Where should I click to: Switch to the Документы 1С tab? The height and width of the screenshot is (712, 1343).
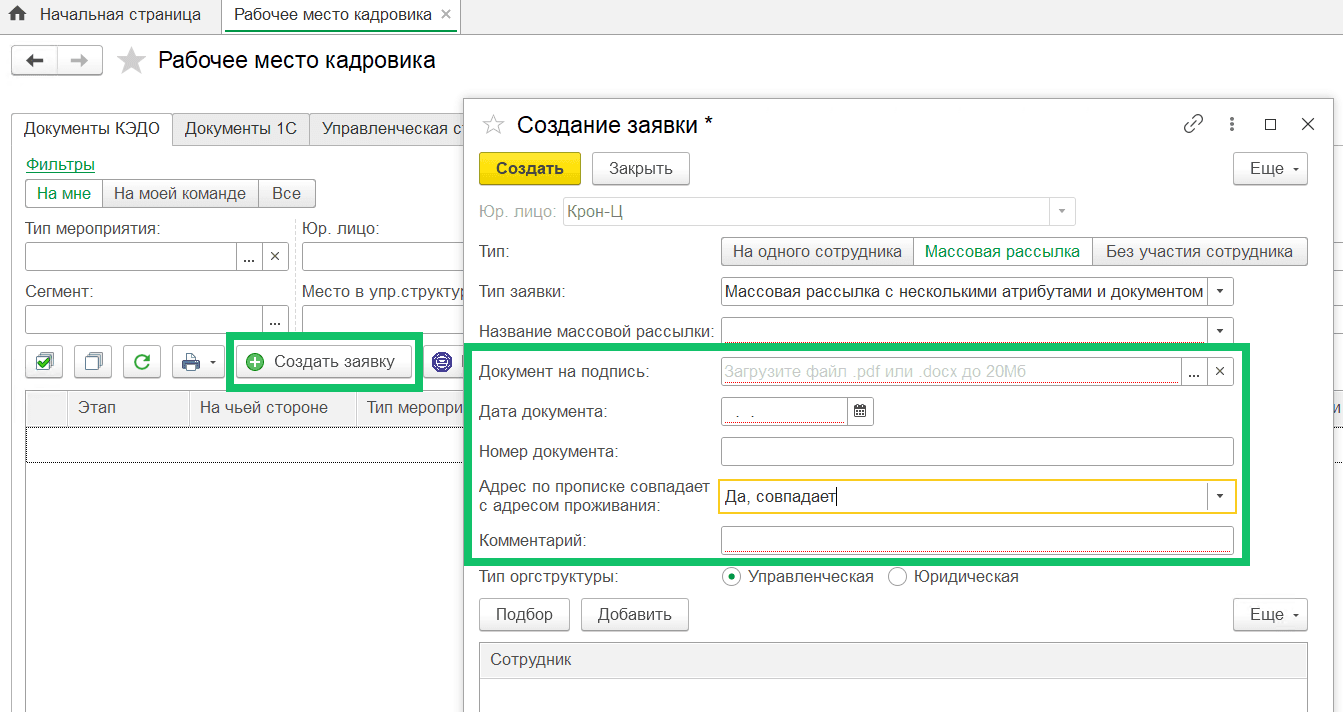240,129
